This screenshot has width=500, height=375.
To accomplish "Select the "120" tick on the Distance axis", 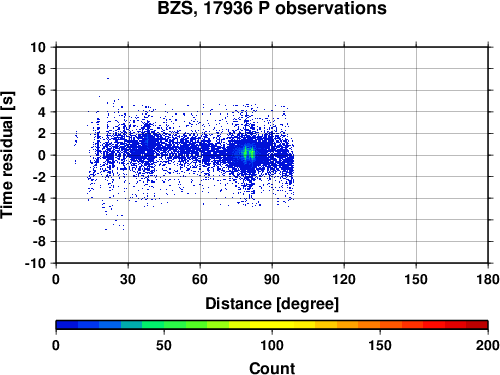I will (344, 279).
